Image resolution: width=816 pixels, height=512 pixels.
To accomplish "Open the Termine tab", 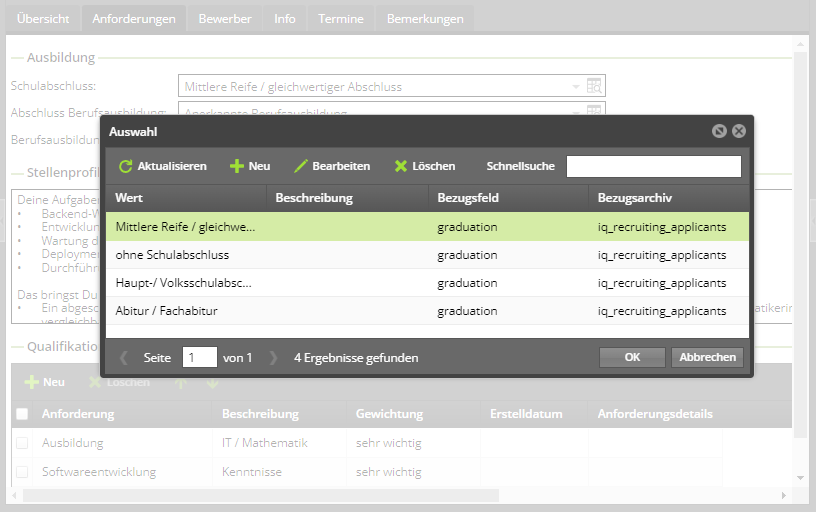I will point(341,19).
